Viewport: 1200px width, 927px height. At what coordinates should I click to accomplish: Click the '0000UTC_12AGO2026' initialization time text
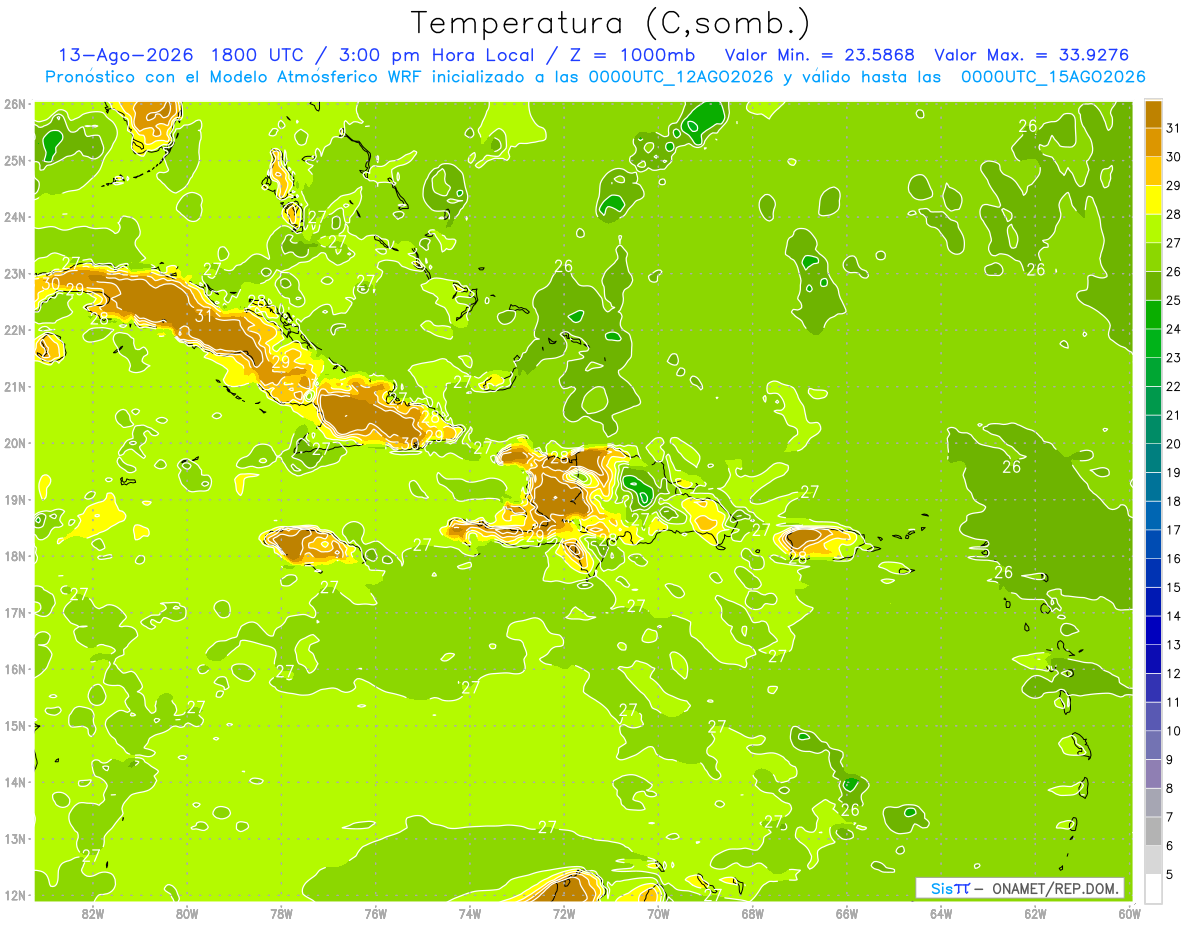681,77
